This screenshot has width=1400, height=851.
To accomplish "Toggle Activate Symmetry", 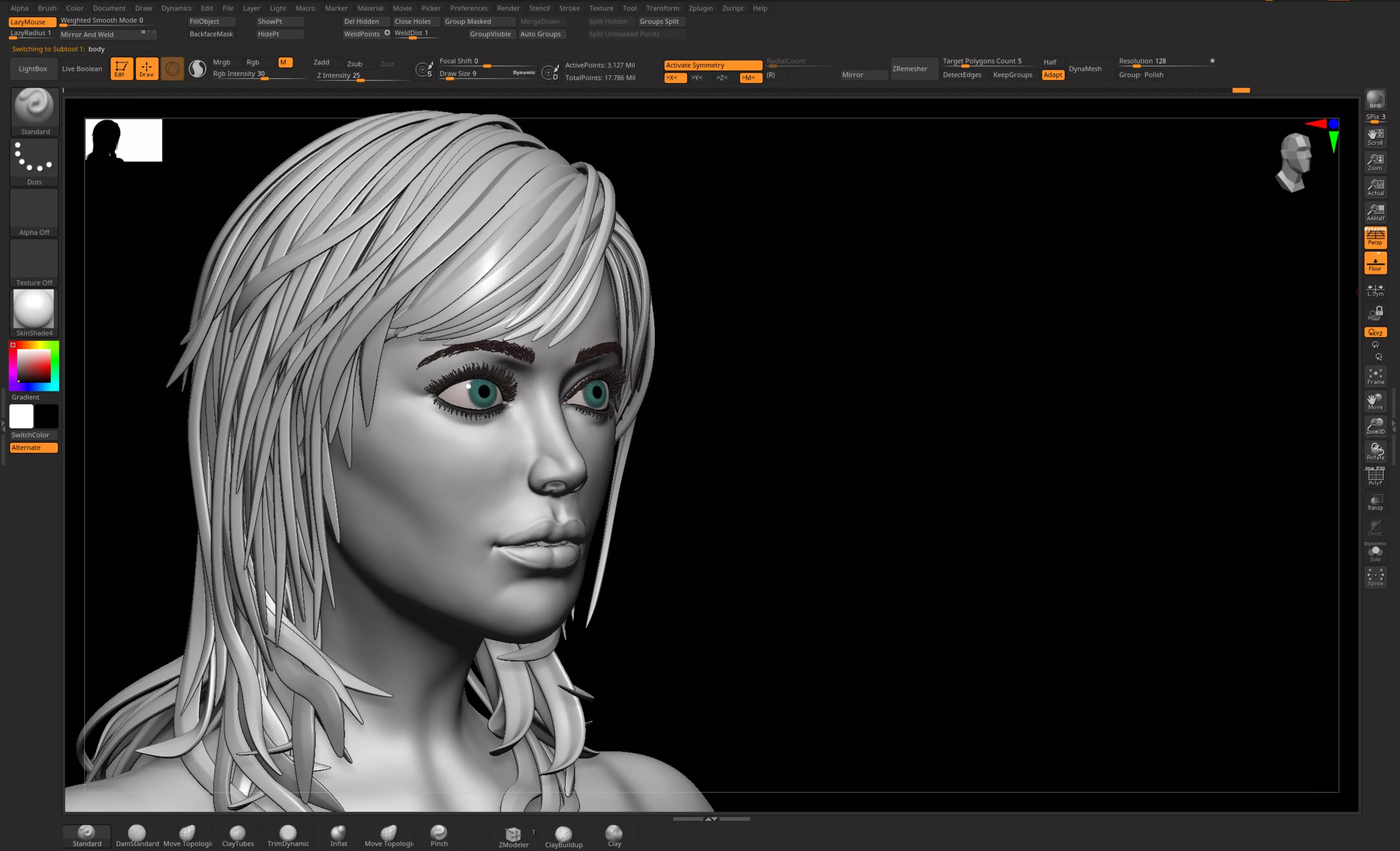I will click(x=712, y=65).
